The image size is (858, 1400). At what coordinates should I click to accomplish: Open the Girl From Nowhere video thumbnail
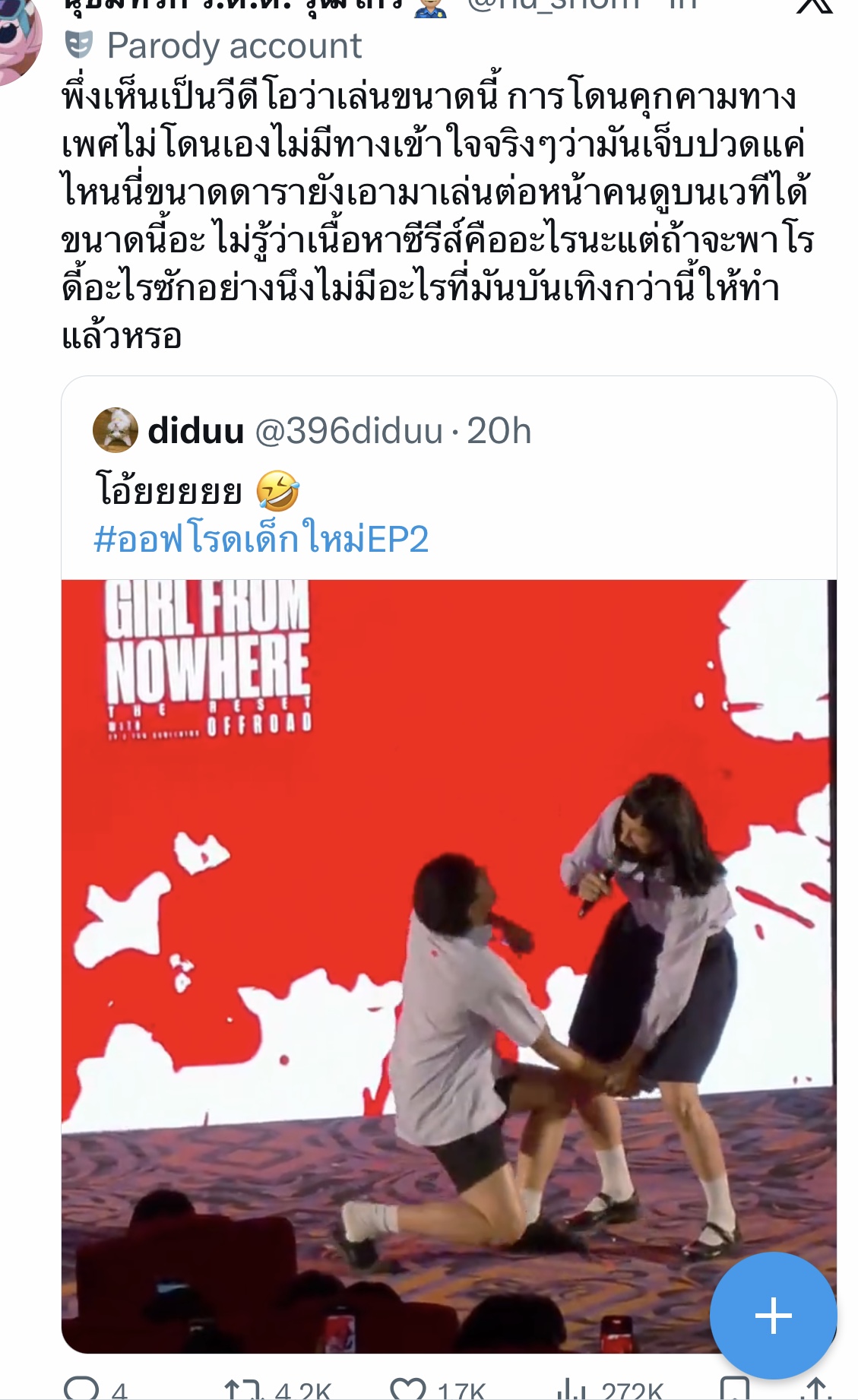[449, 966]
